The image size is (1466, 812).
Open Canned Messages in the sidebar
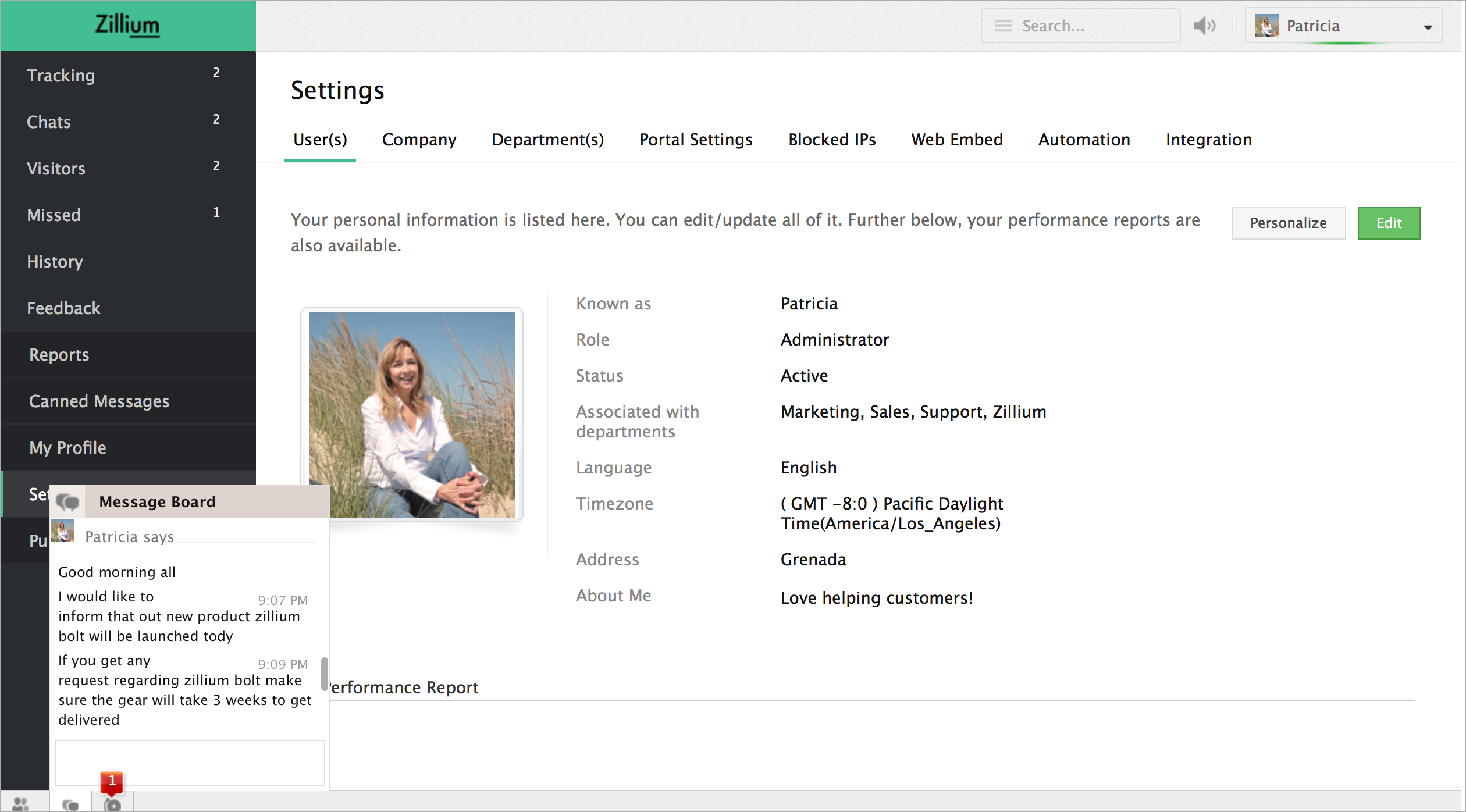click(99, 401)
